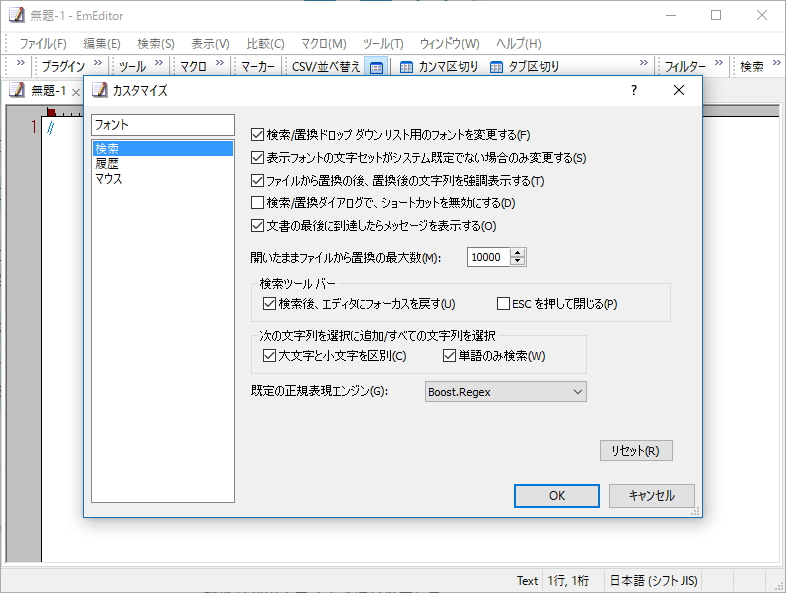Screen dimensions: 786x593
Task: Close the 無題-1 document tab
Action: pyautogui.click(x=76, y=92)
